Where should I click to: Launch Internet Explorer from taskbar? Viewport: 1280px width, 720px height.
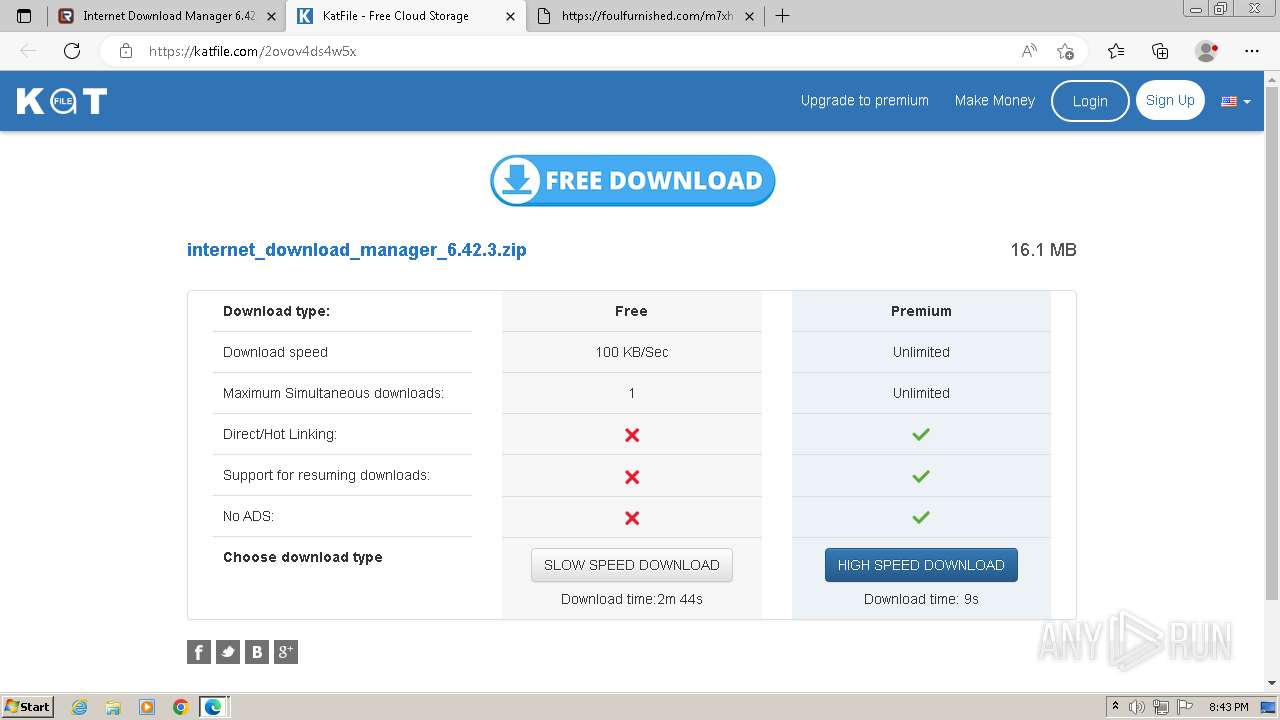click(80, 707)
